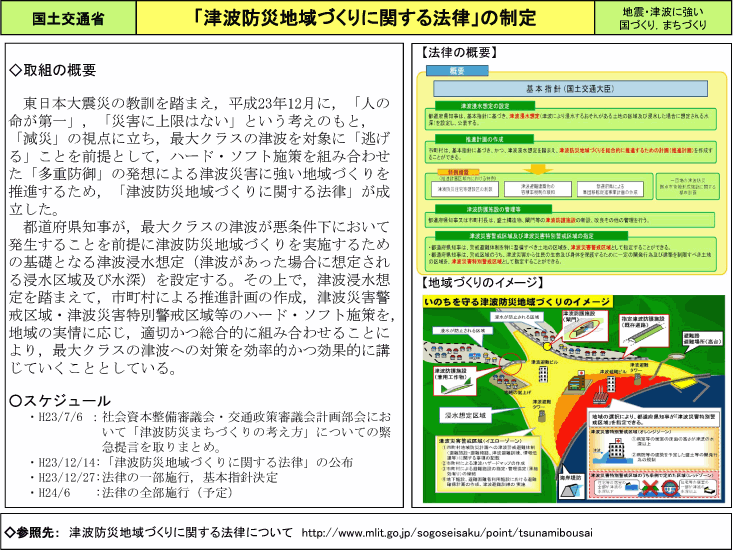Click the yellow いのちを守る津波防災地域づくりのイメージ banner
733x550 pixels.
(x=517, y=302)
